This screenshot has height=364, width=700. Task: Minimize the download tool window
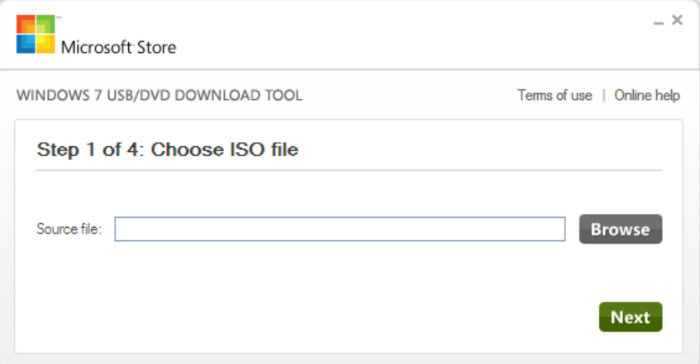coord(658,21)
